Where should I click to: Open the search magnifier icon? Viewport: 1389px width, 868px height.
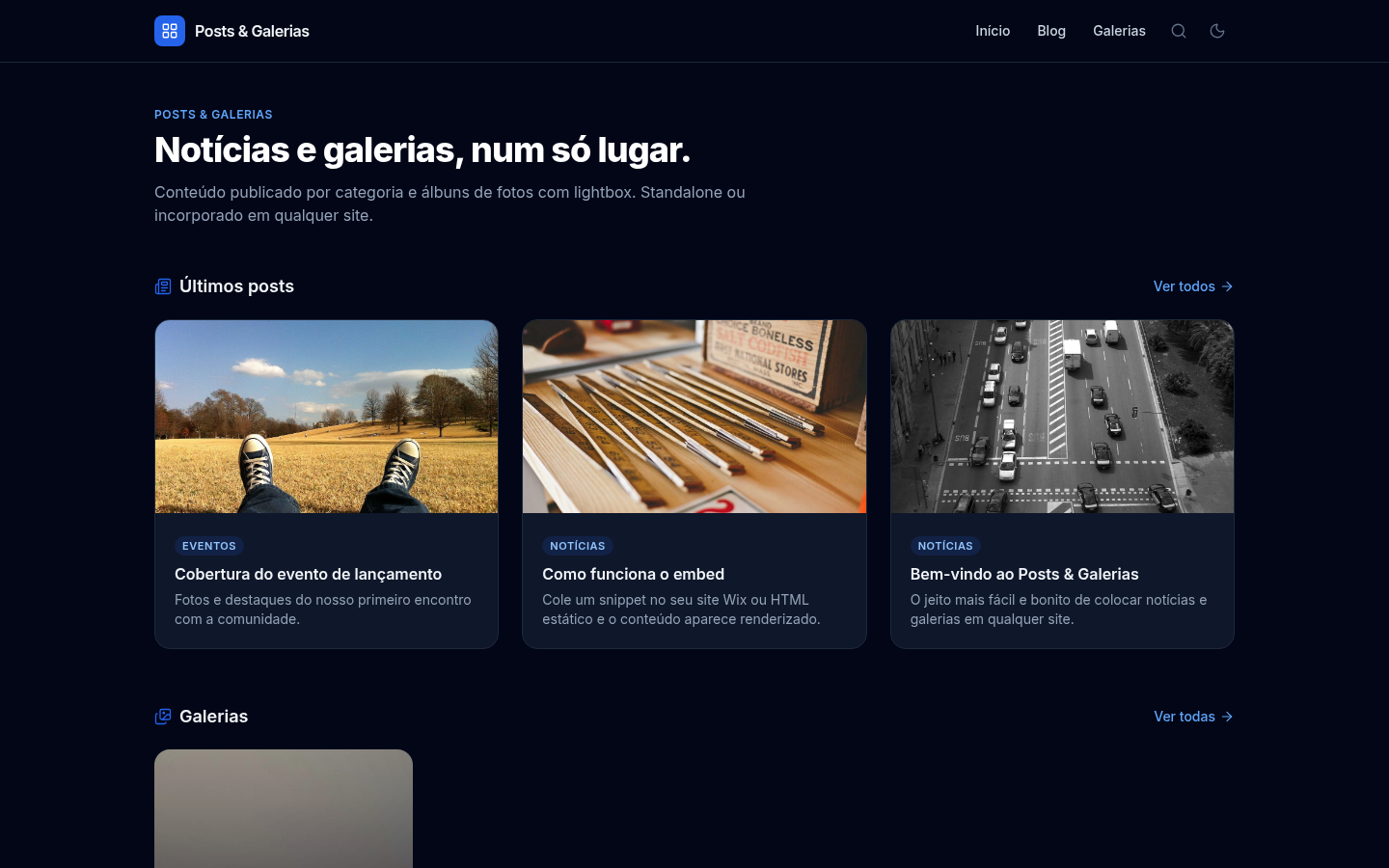coord(1179,31)
